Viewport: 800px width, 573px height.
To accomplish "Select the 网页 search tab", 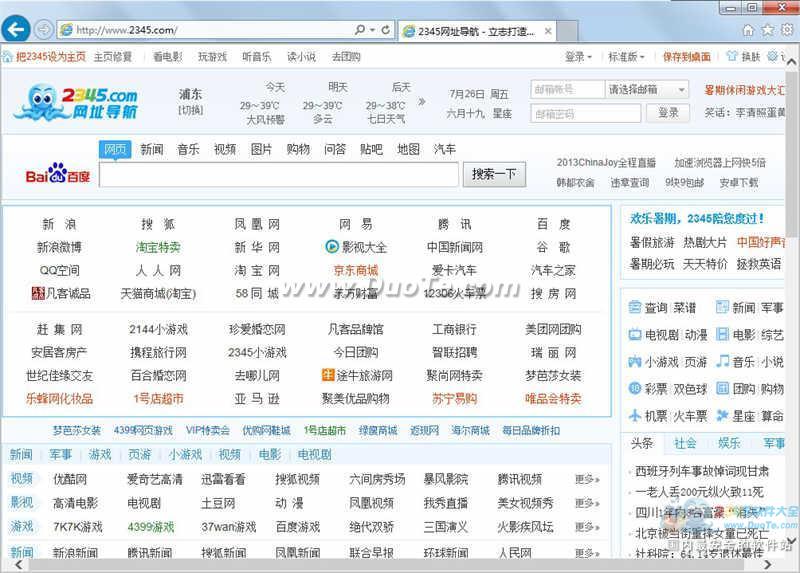I will [x=115, y=149].
